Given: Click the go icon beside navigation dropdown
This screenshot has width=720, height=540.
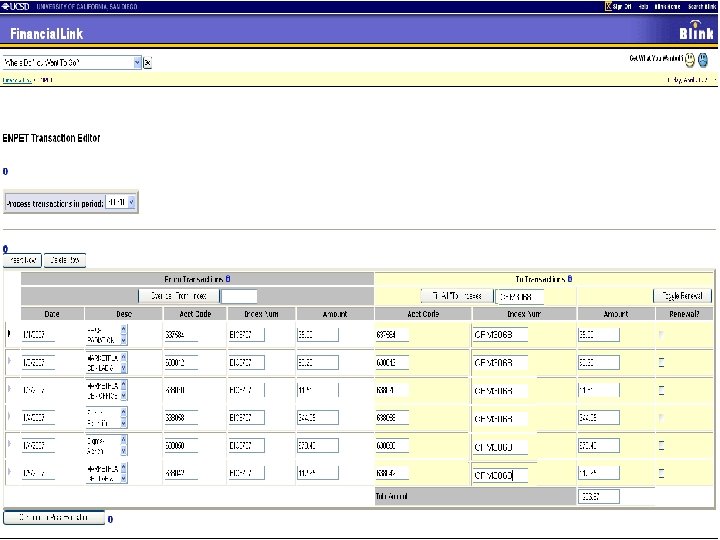Looking at the screenshot, I should [x=148, y=62].
